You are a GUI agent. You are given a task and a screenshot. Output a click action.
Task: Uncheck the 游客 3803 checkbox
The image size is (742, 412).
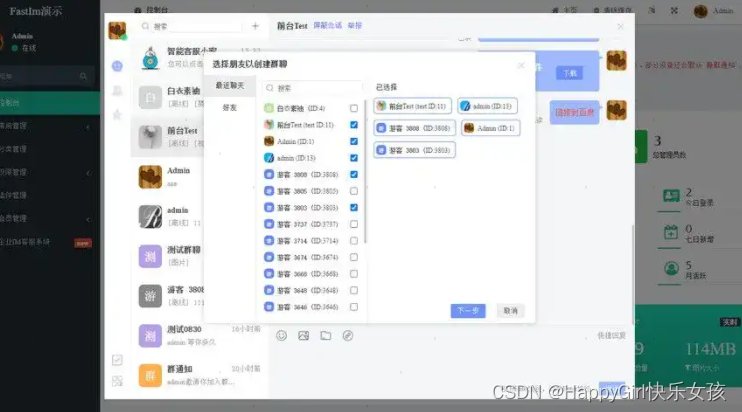(353, 208)
